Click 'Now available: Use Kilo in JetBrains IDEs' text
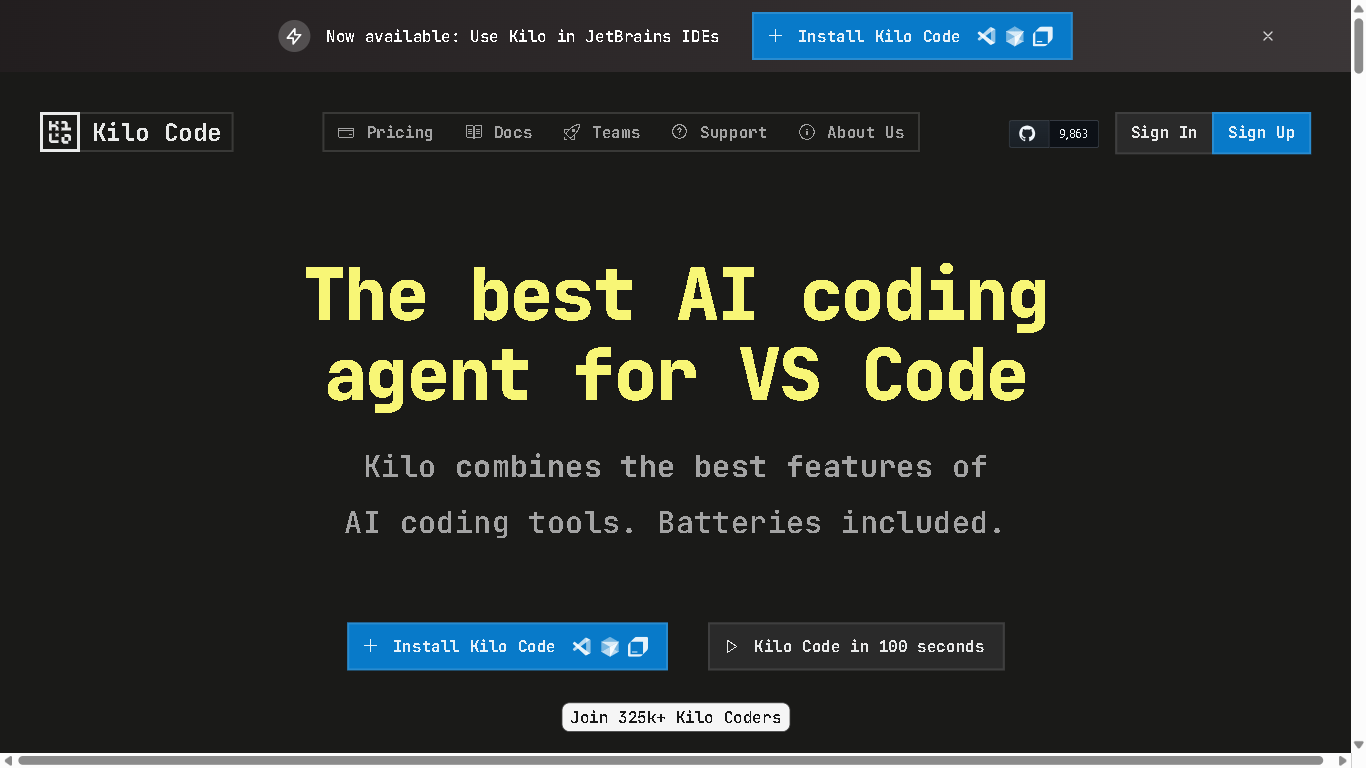Image resolution: width=1366 pixels, height=768 pixels. click(522, 36)
